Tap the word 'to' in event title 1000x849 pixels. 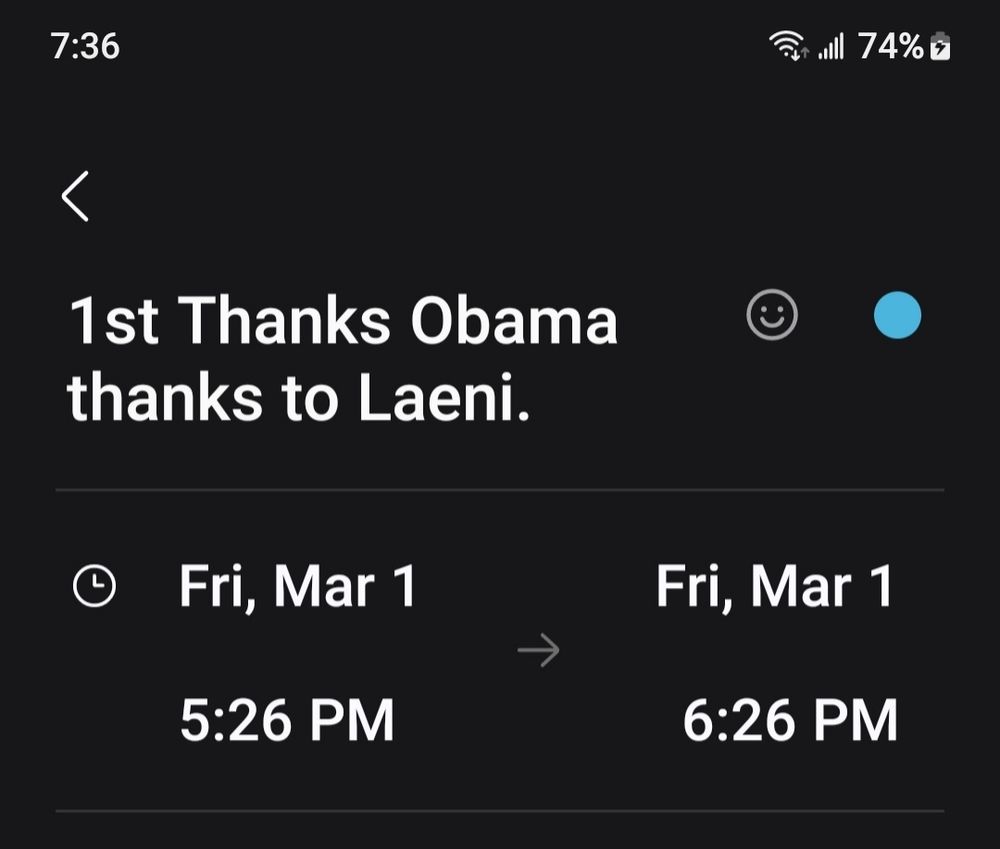point(308,397)
